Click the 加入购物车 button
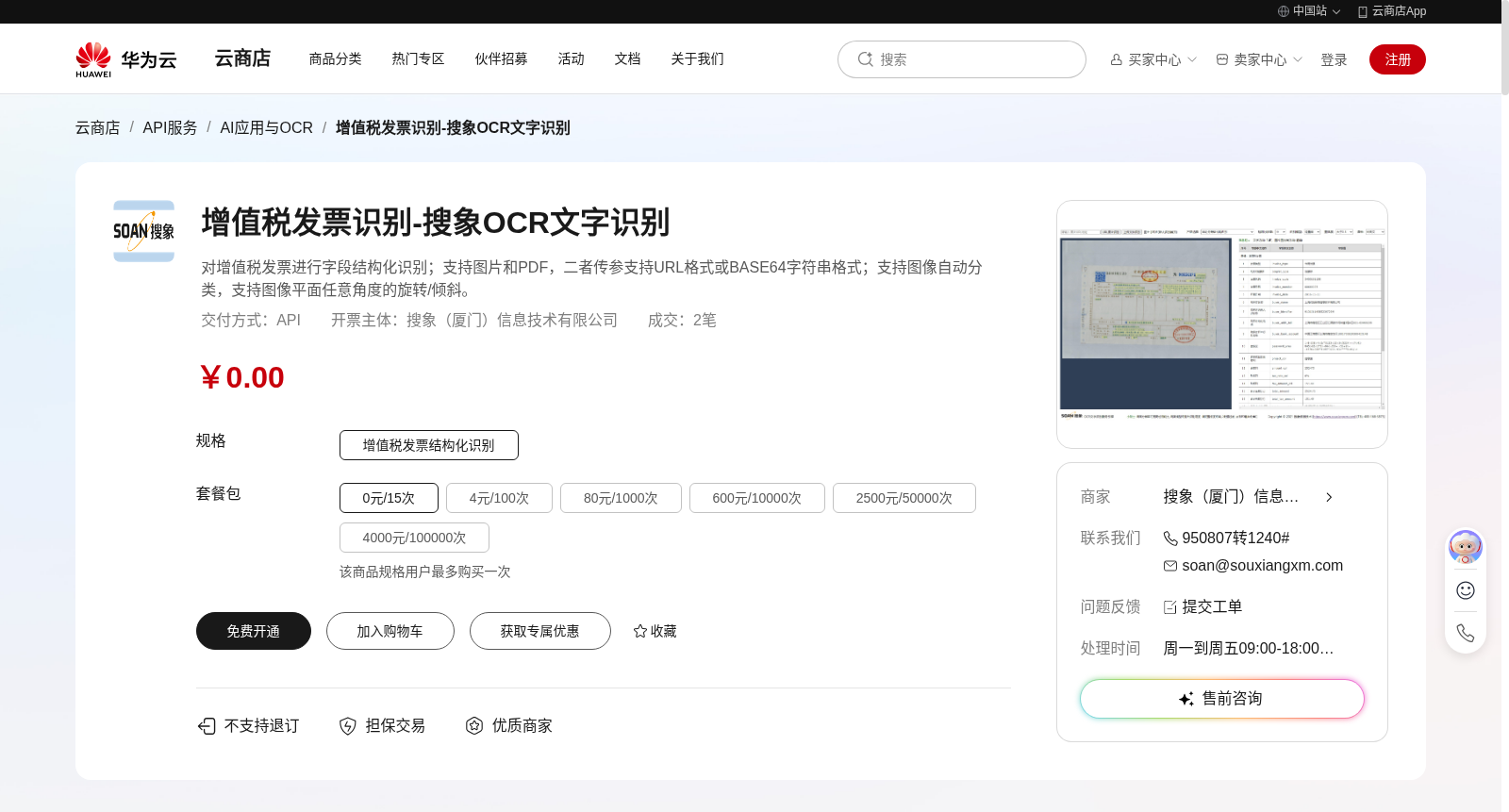The width and height of the screenshot is (1509, 812). click(x=390, y=631)
